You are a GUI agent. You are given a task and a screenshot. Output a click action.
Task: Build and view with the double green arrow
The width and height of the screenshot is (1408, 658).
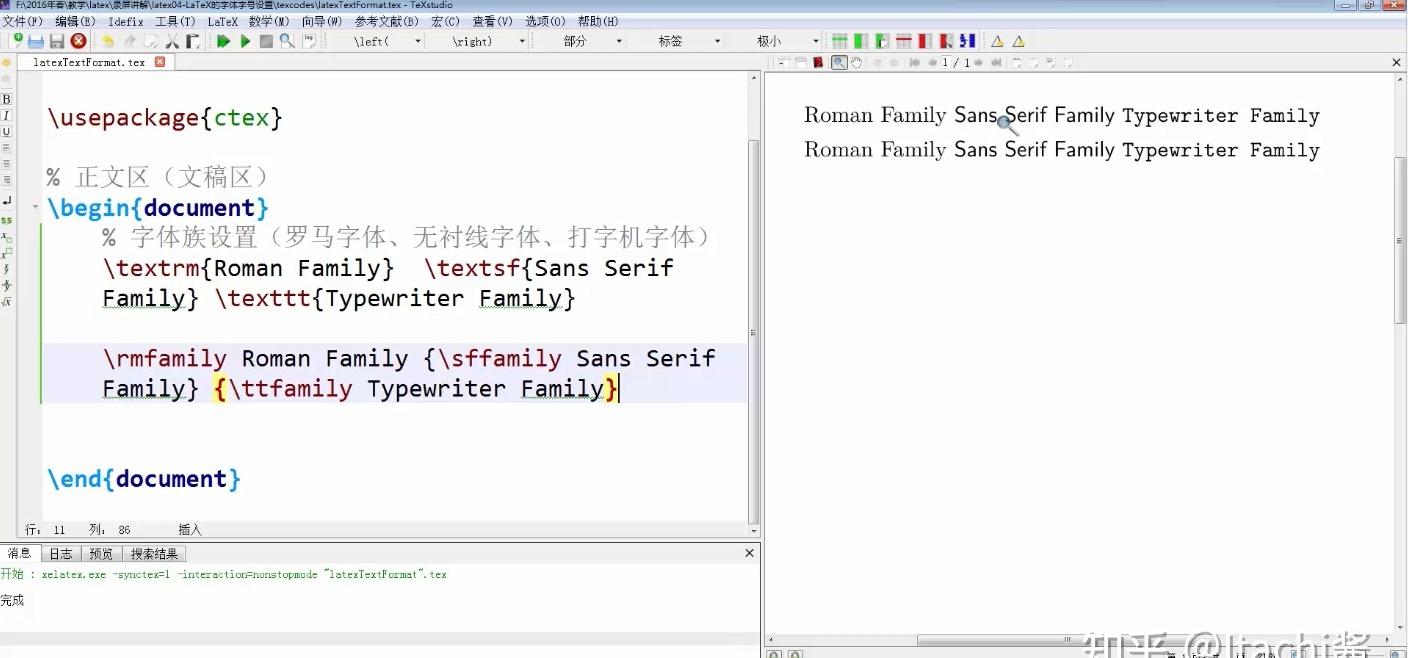223,41
